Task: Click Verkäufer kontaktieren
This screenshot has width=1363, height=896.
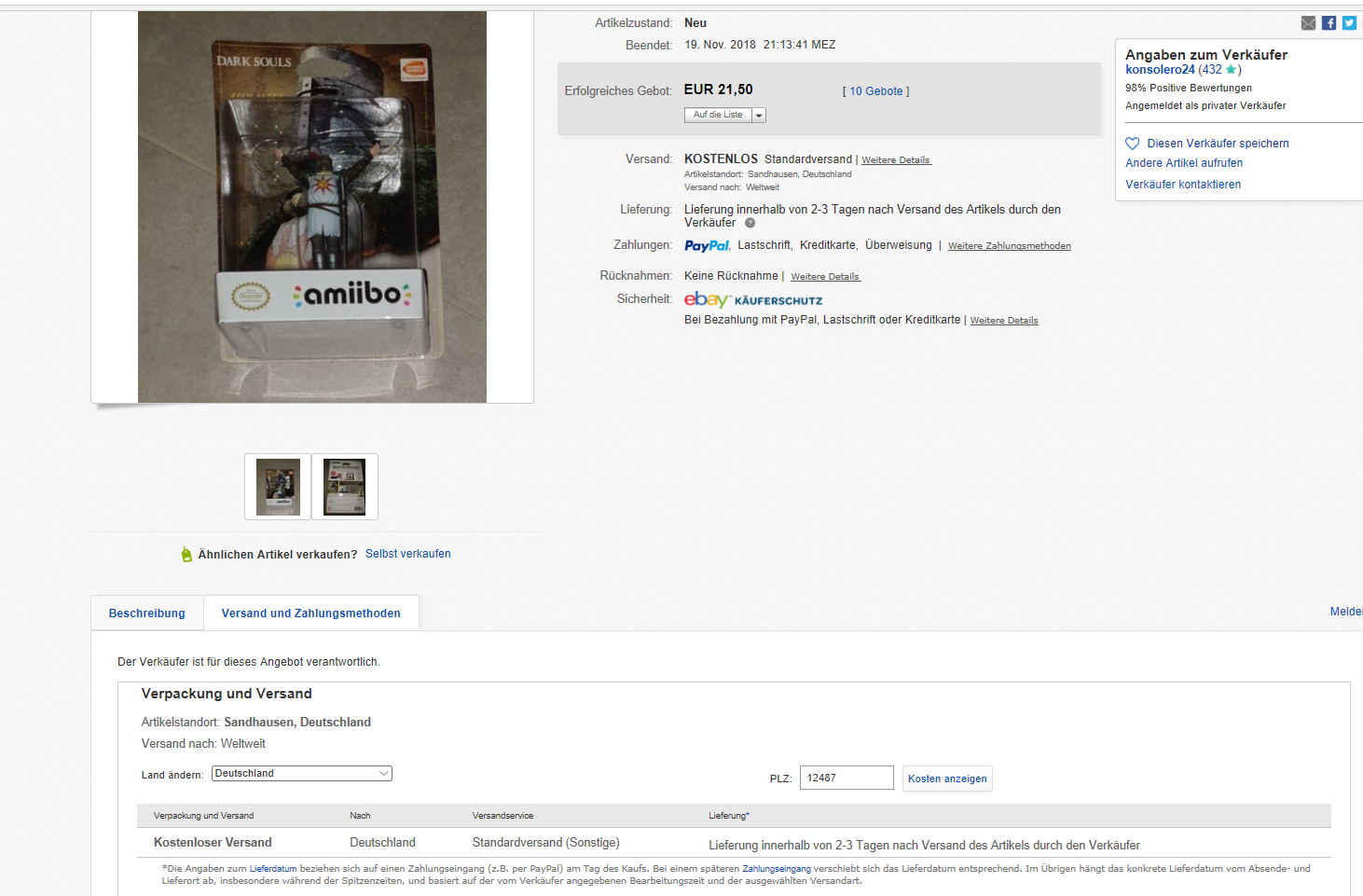Action: [x=1183, y=185]
